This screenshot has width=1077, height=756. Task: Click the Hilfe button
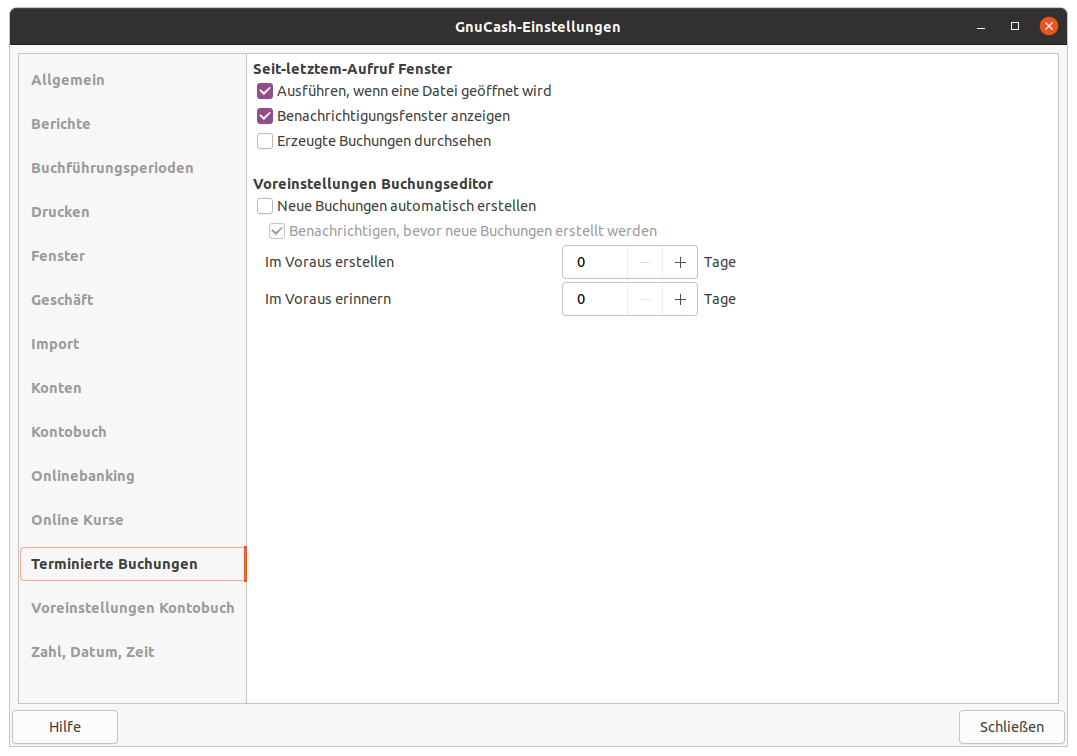65,727
